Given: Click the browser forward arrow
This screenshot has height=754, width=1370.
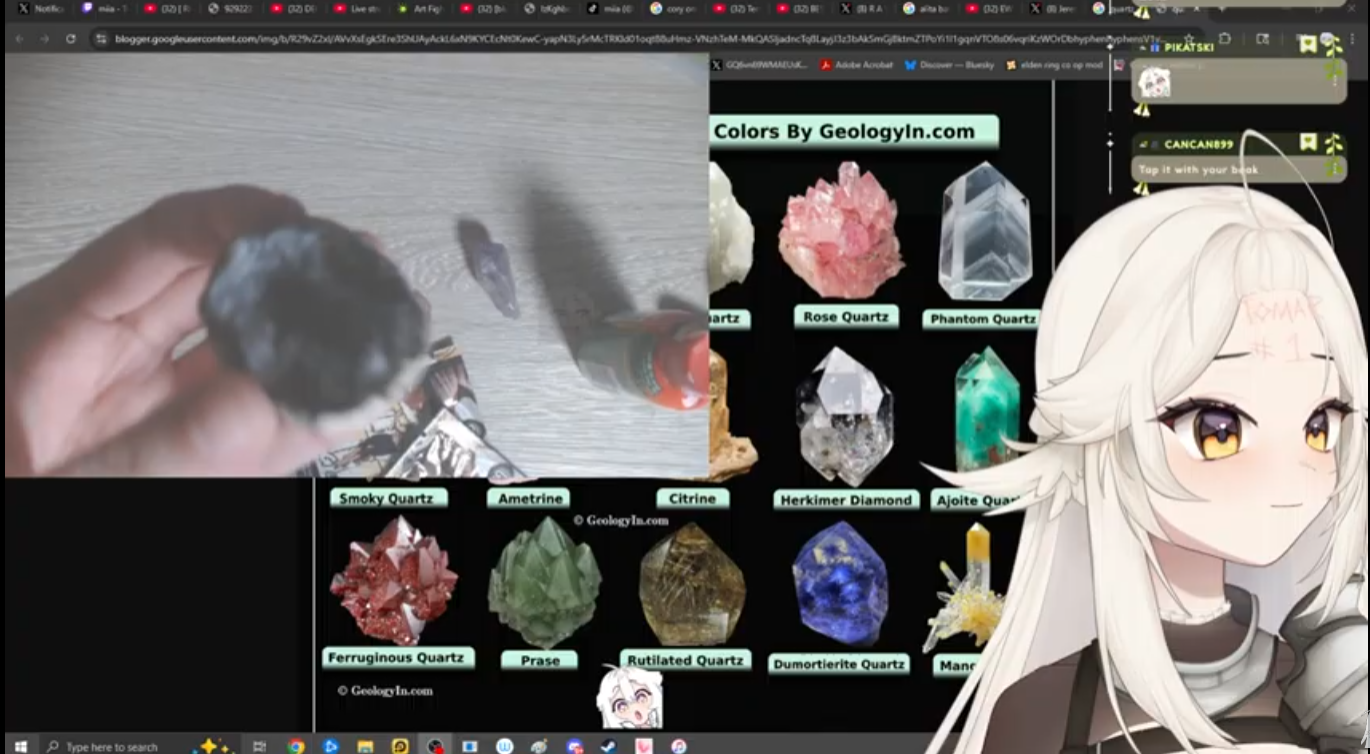Looking at the screenshot, I should pyautogui.click(x=44, y=39).
